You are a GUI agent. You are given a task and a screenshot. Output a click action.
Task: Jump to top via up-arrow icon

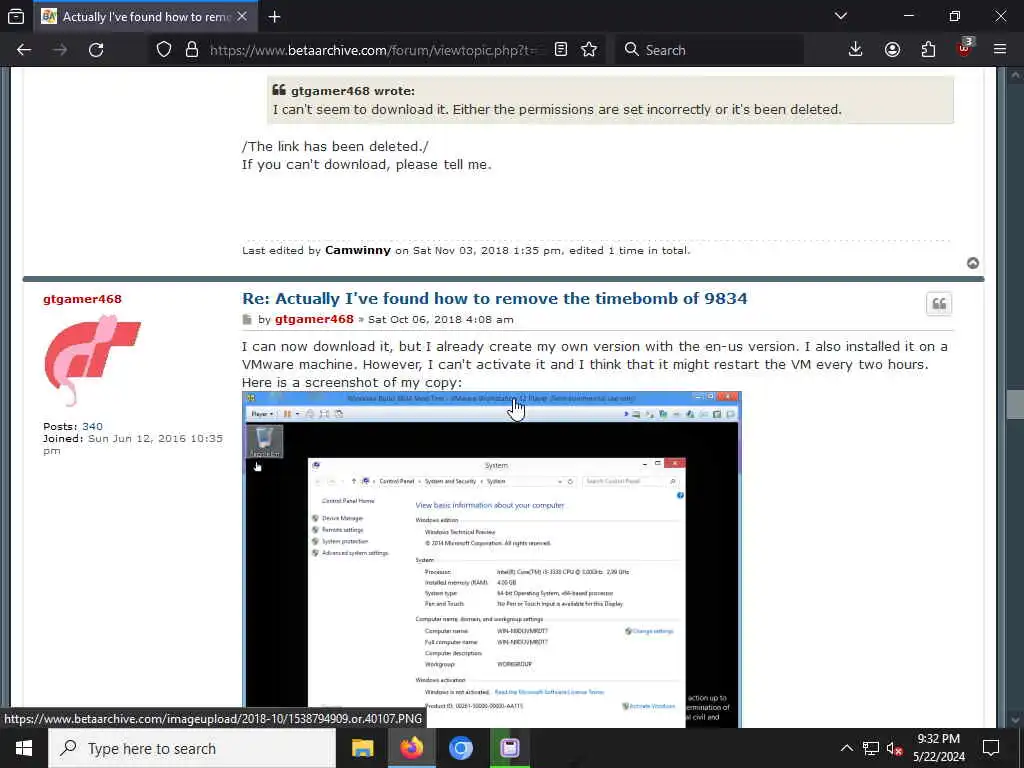[x=972, y=263]
